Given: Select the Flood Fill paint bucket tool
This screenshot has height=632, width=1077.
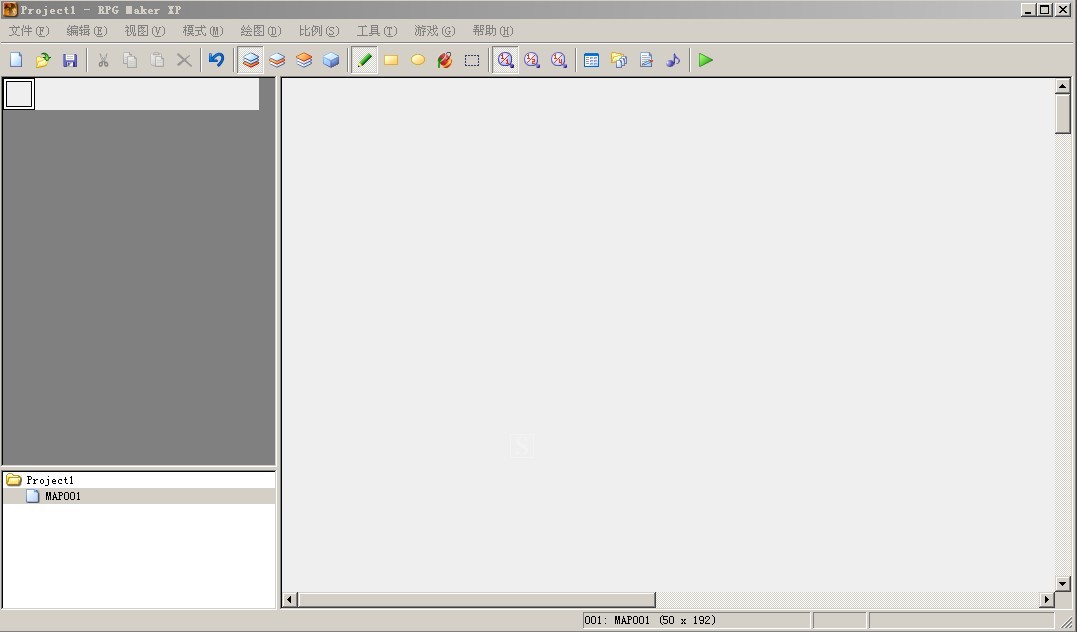Looking at the screenshot, I should [x=444, y=60].
